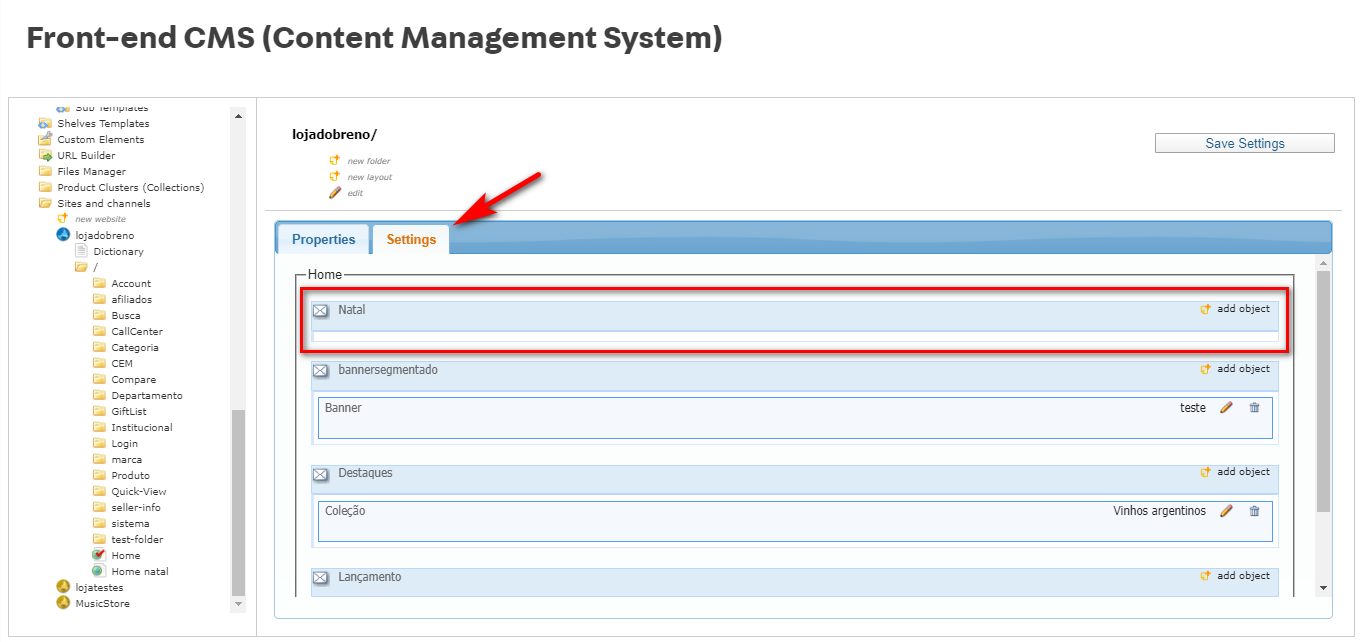Open the Dictionary item under lojadobreno
This screenshot has height=642, width=1360.
click(118, 252)
